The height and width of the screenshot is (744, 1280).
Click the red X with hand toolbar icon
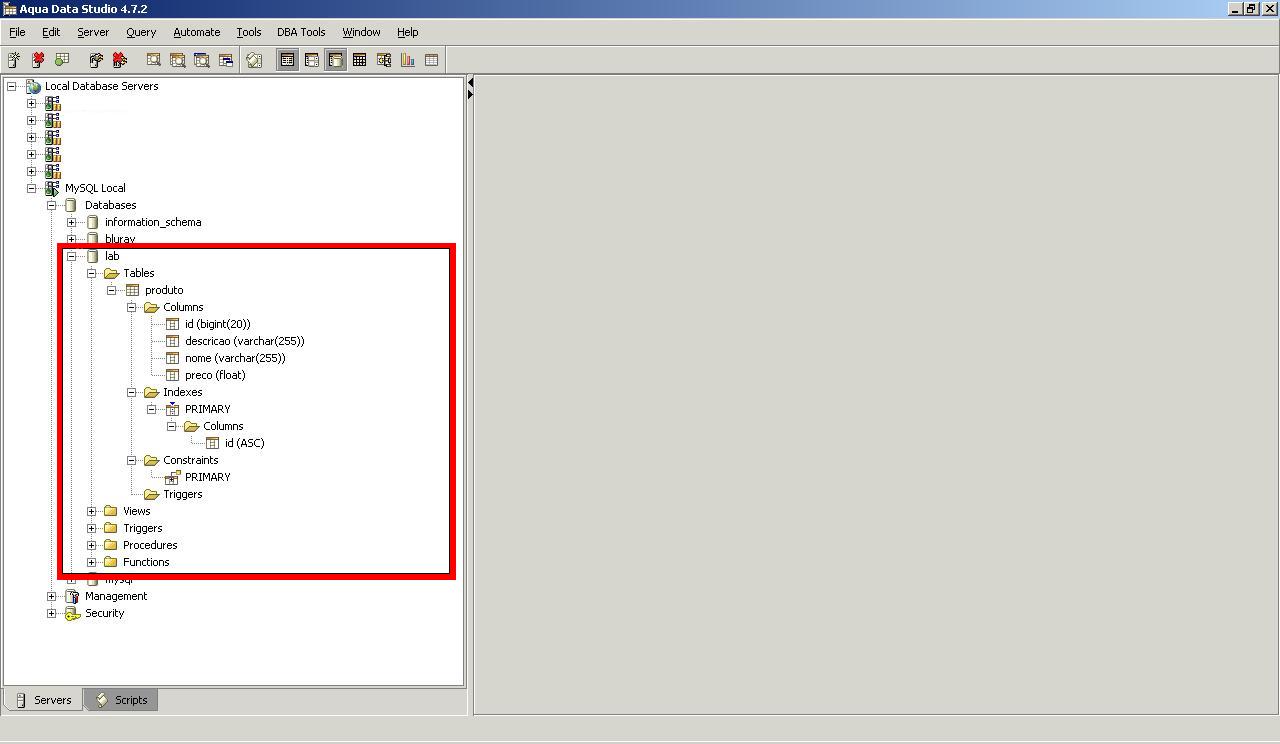[x=120, y=60]
